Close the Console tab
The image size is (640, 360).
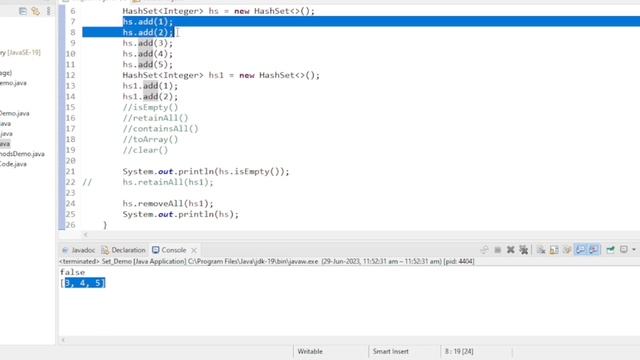pyautogui.click(x=194, y=250)
